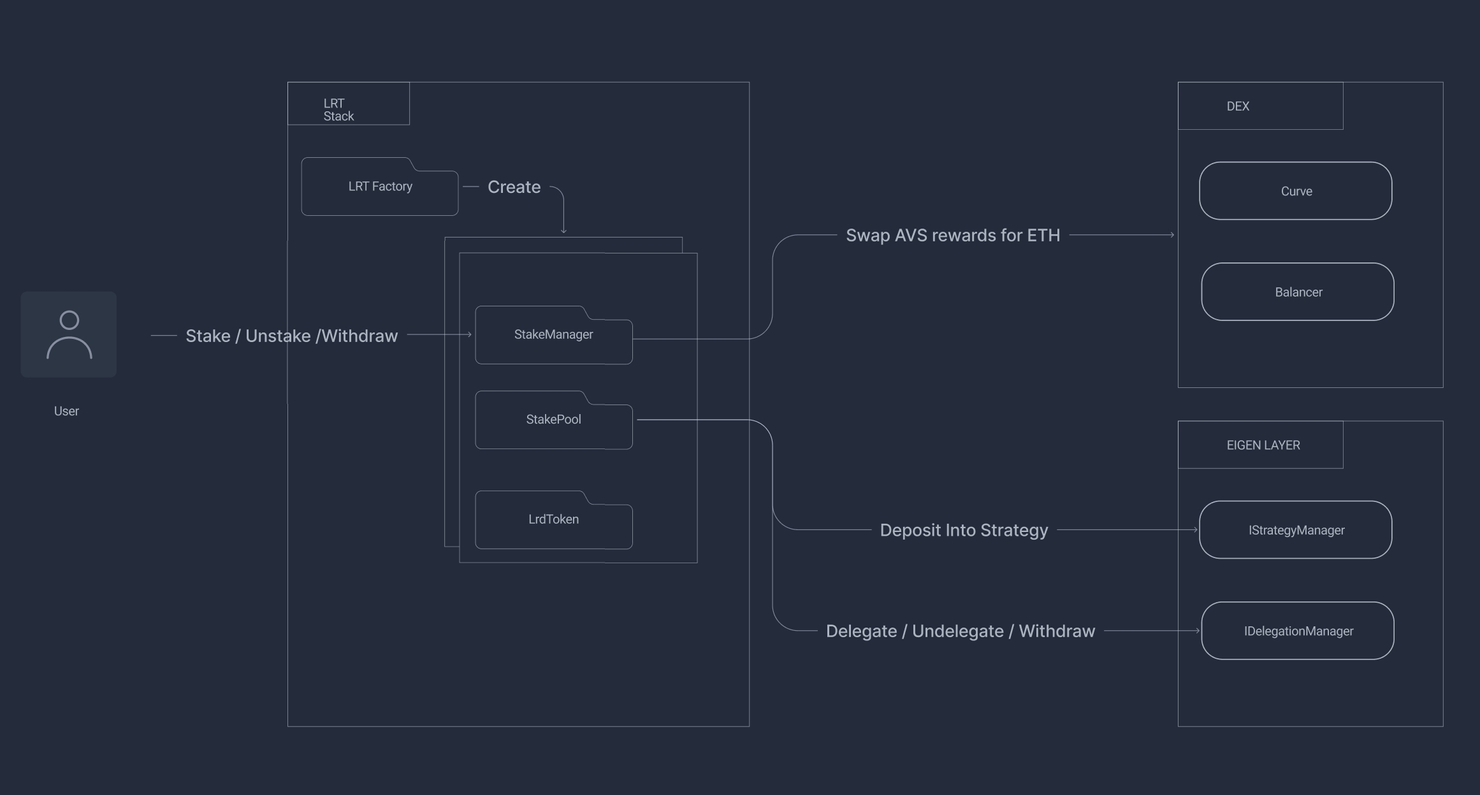Click the Swap AVS rewards for ETH label

tap(952, 236)
